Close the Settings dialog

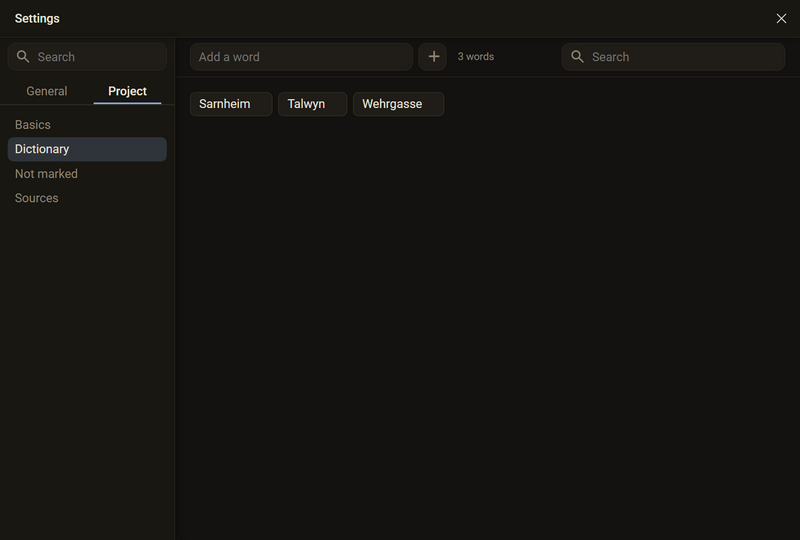pyautogui.click(x=781, y=19)
